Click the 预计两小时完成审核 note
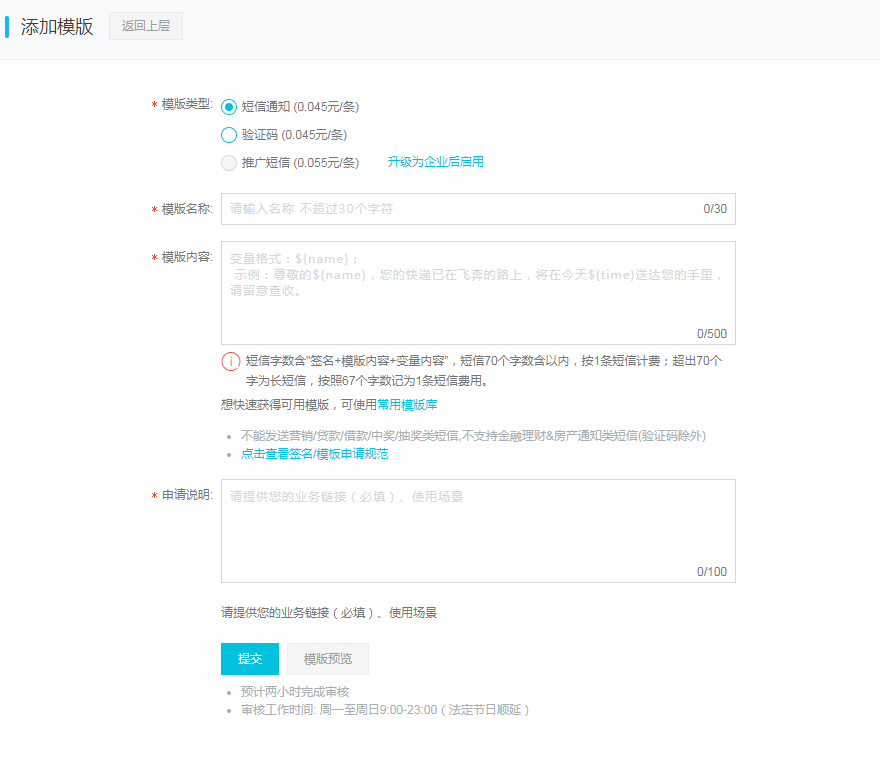The width and height of the screenshot is (880, 774). (x=295, y=691)
